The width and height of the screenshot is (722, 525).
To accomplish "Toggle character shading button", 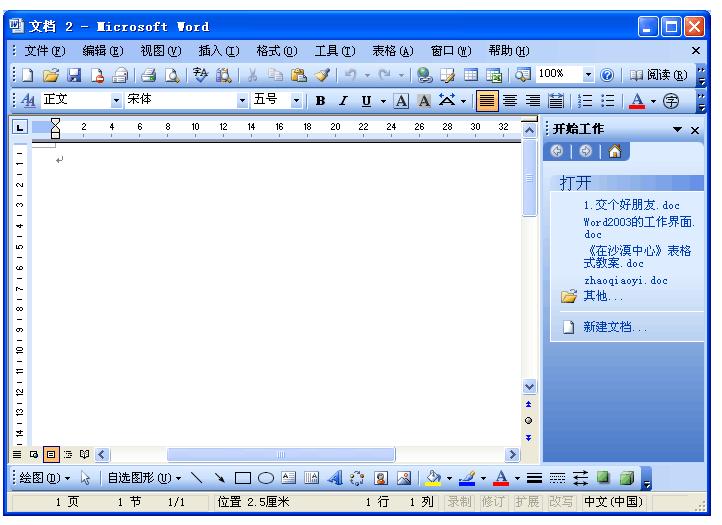I will (424, 100).
